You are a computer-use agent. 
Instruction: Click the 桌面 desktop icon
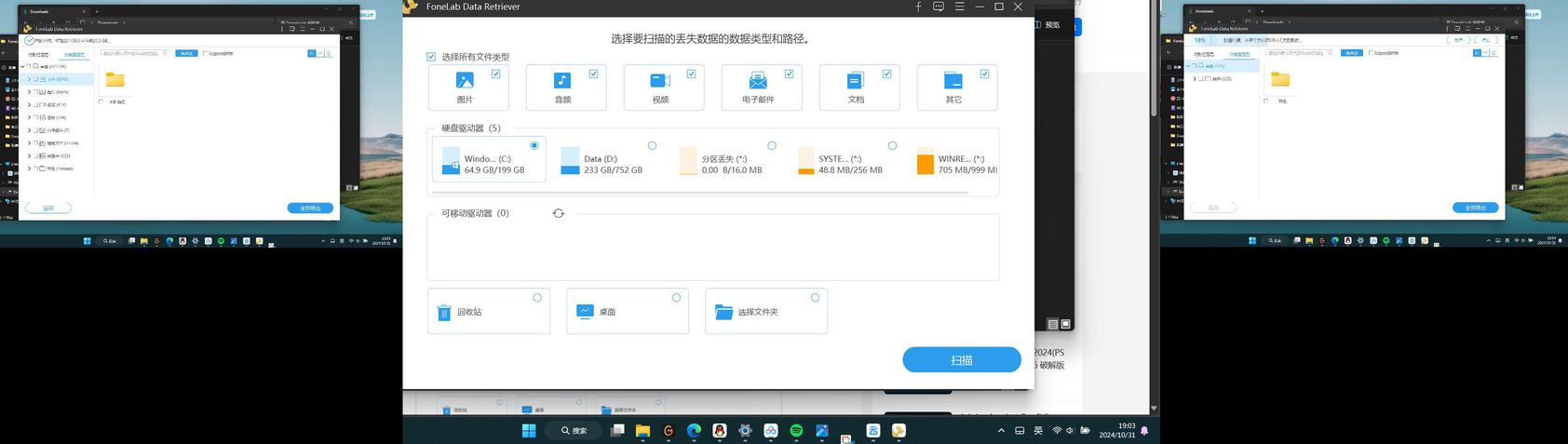click(584, 311)
